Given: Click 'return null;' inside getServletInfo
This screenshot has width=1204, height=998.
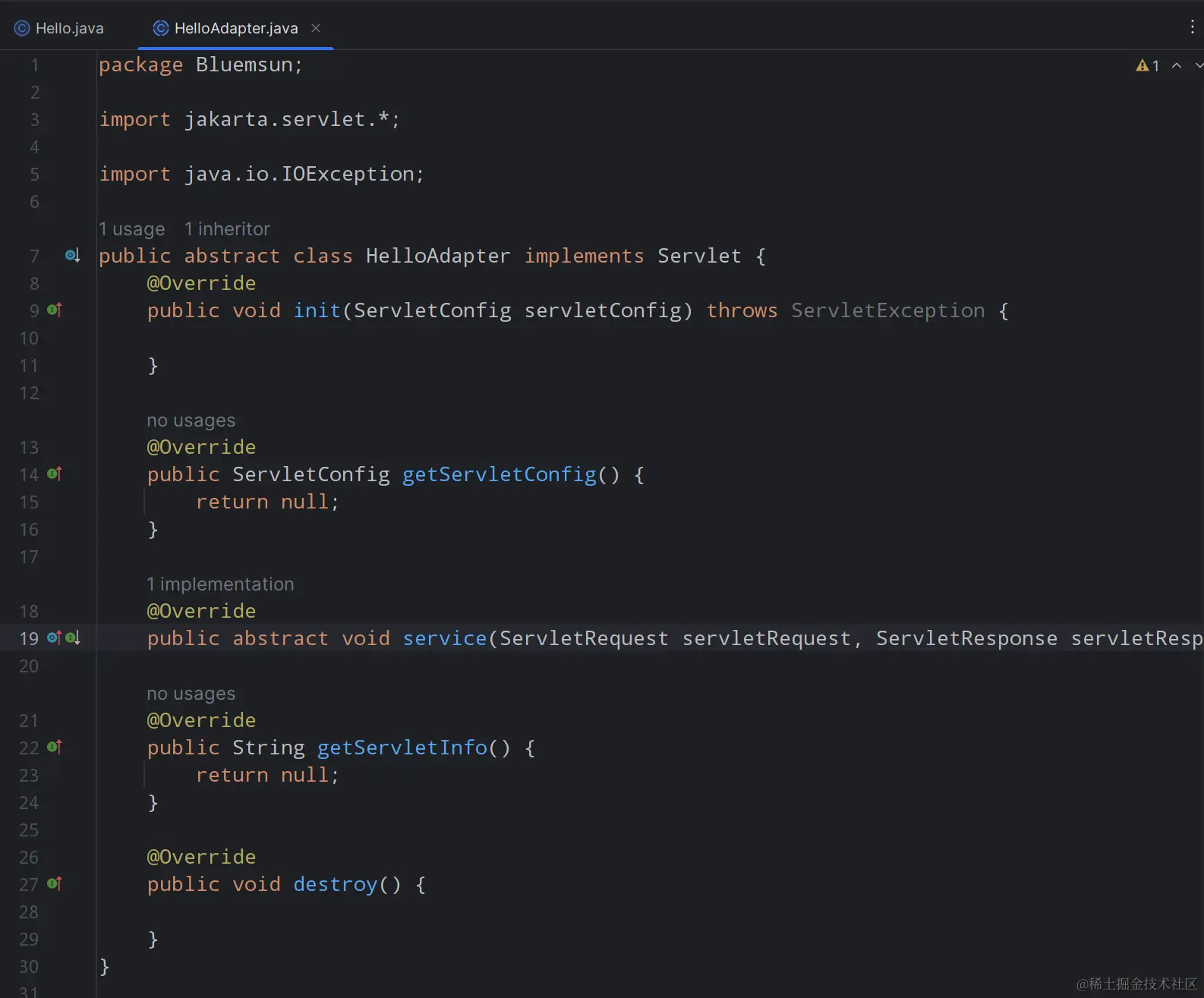Looking at the screenshot, I should click(267, 775).
